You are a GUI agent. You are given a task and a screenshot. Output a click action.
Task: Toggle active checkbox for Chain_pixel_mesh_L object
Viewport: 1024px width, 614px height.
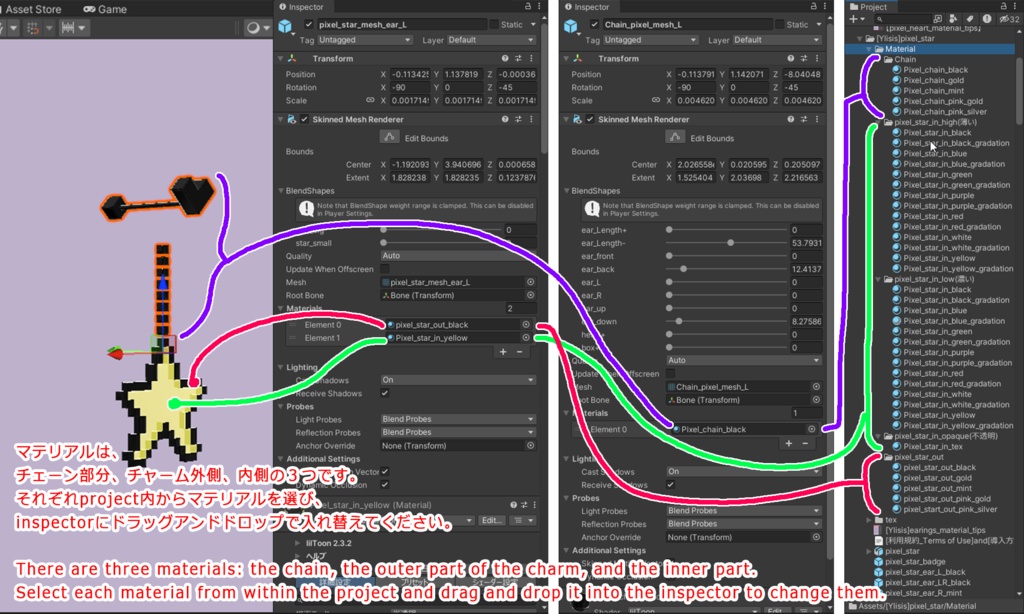pos(594,24)
